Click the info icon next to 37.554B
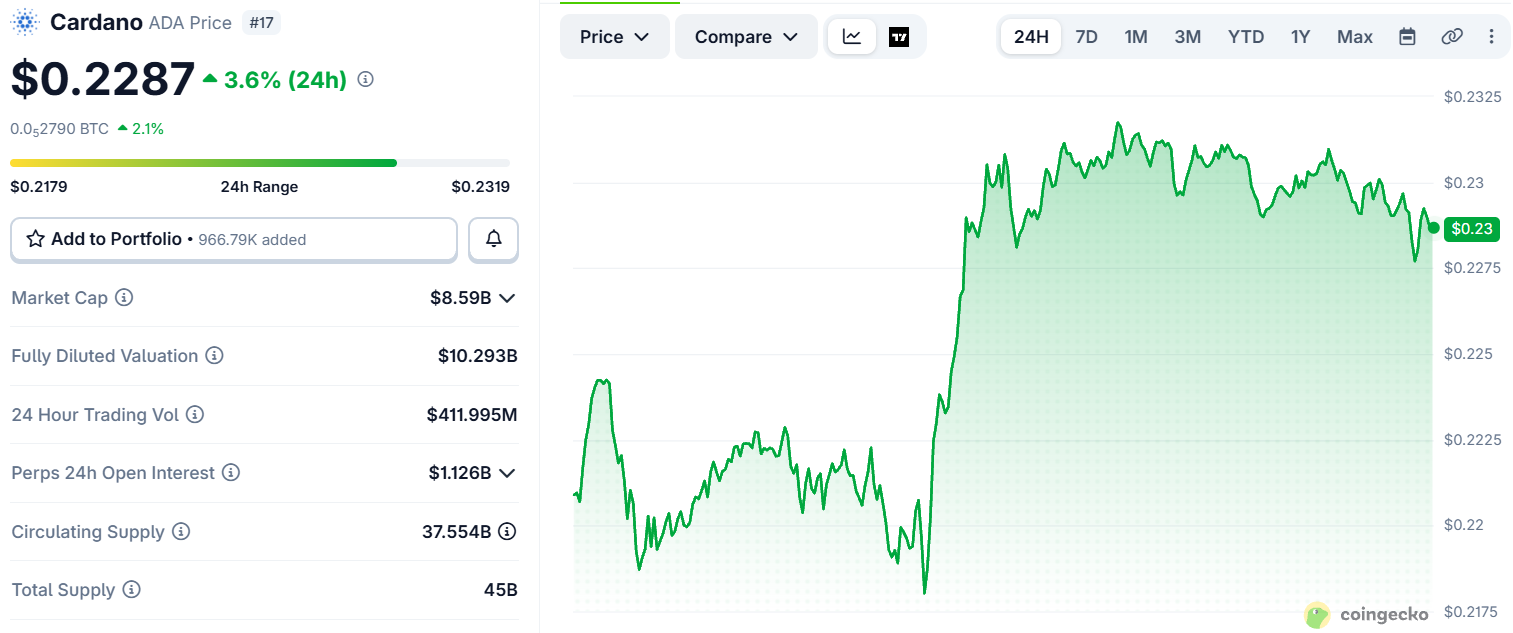 pyautogui.click(x=507, y=531)
